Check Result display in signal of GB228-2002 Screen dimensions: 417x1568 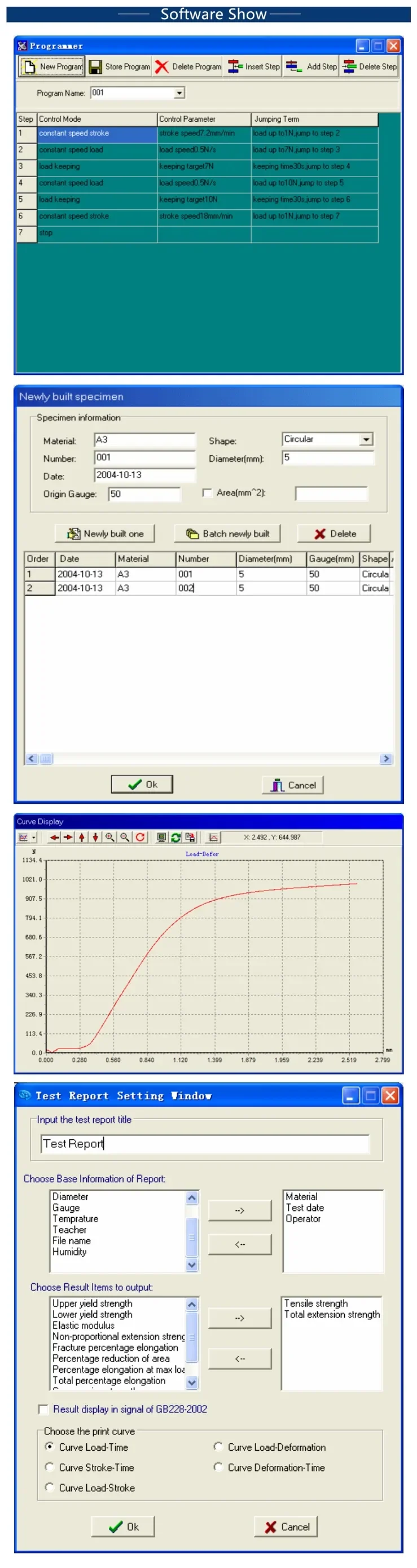pos(43,1409)
